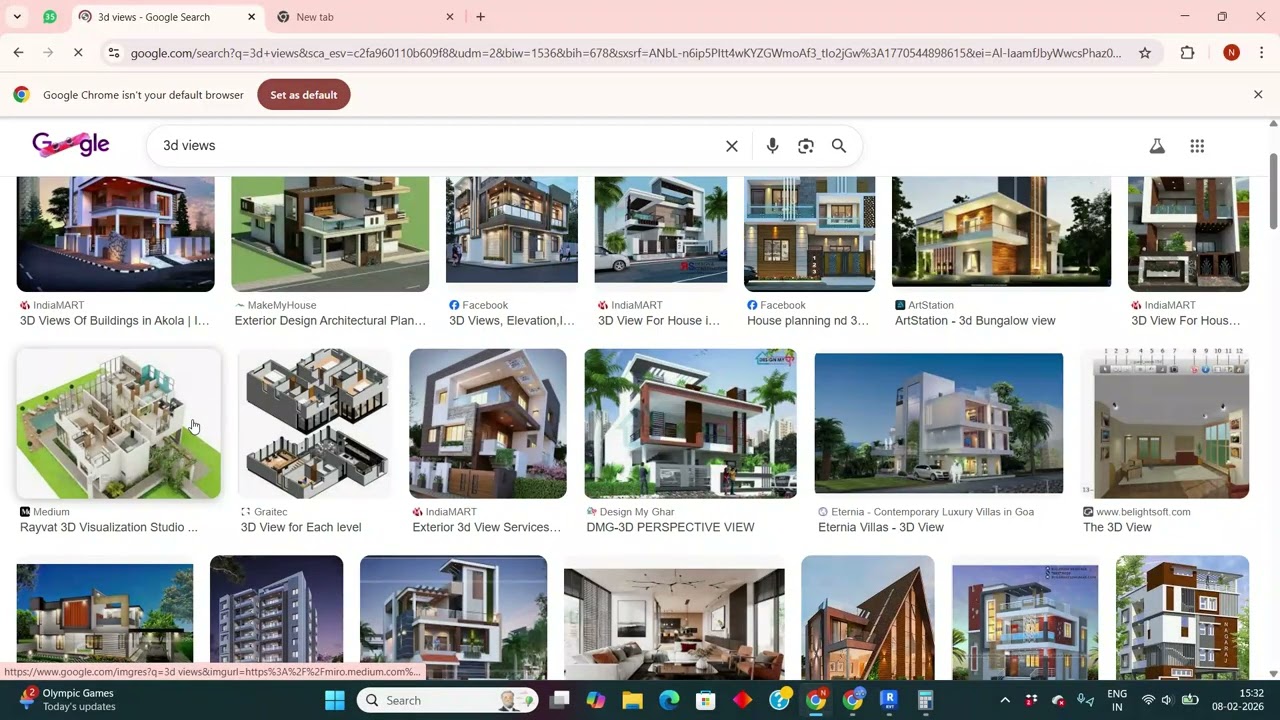The image size is (1280, 720).
Task: Open Google Lens image search
Action: (806, 146)
